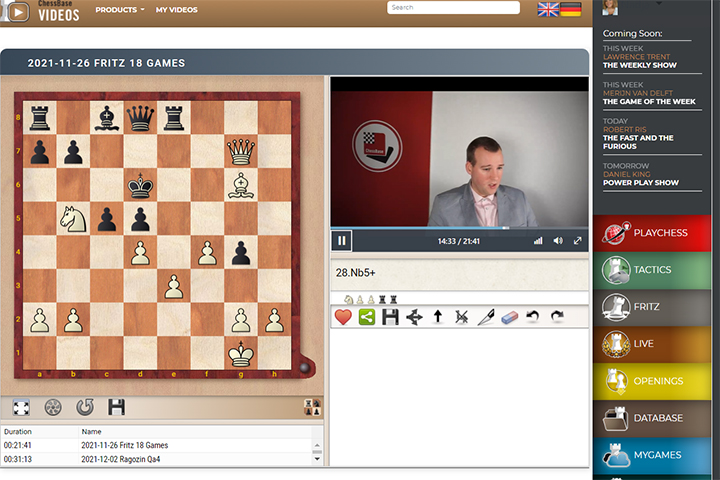Click the board fullscreen expand icon
Screen dimensions: 720x480
[21, 407]
